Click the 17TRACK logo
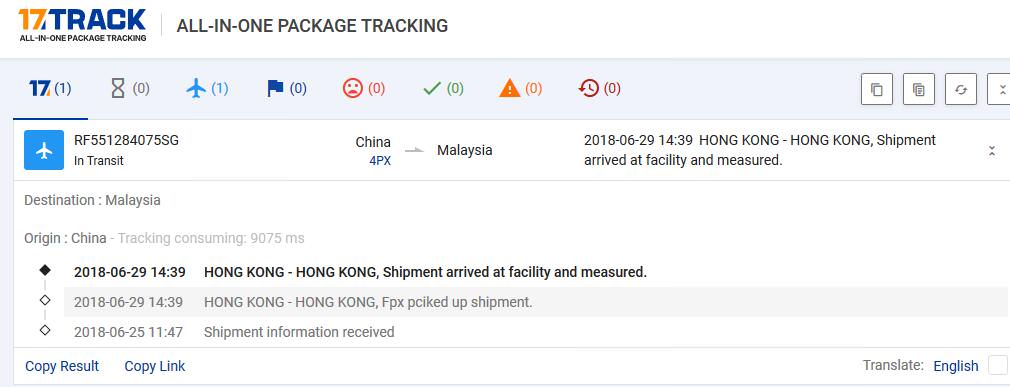Screen dimensions: 1010x387 tap(82, 26)
